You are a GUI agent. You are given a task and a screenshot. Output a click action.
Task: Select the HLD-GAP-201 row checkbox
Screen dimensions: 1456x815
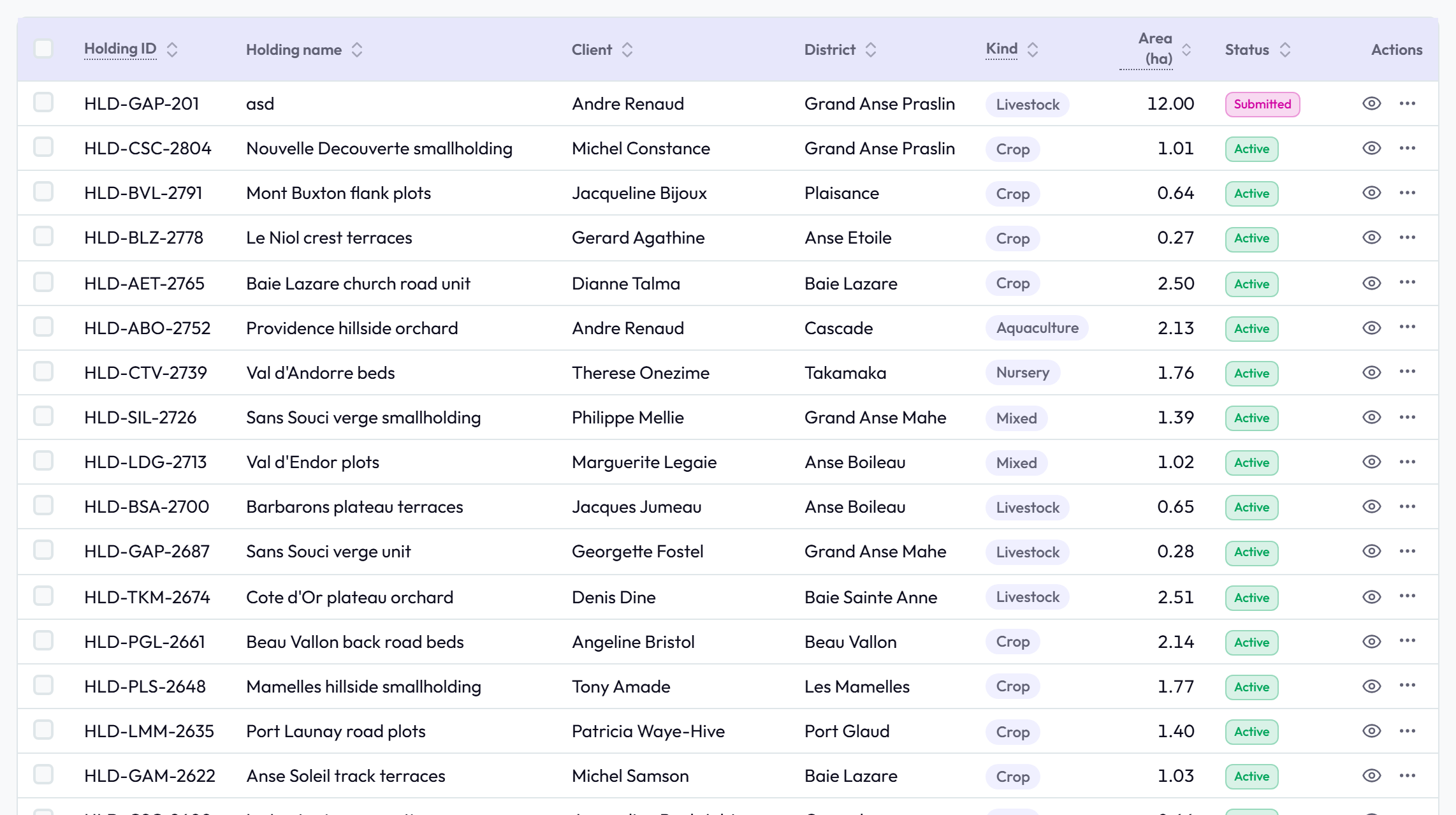(43, 102)
